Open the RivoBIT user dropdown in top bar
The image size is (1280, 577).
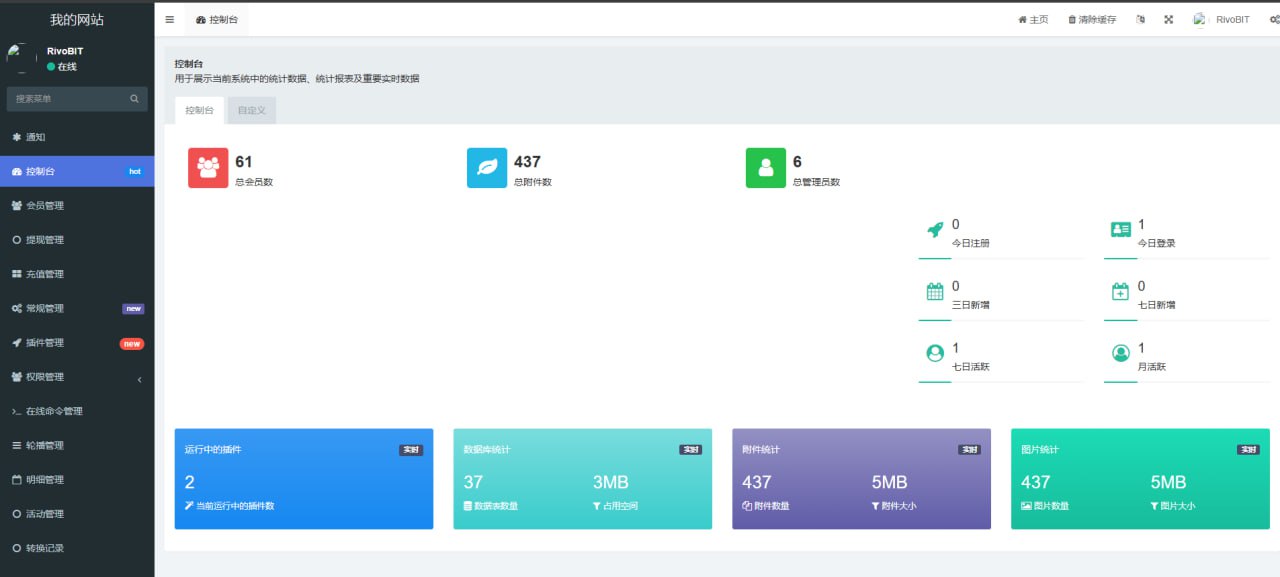1222,20
